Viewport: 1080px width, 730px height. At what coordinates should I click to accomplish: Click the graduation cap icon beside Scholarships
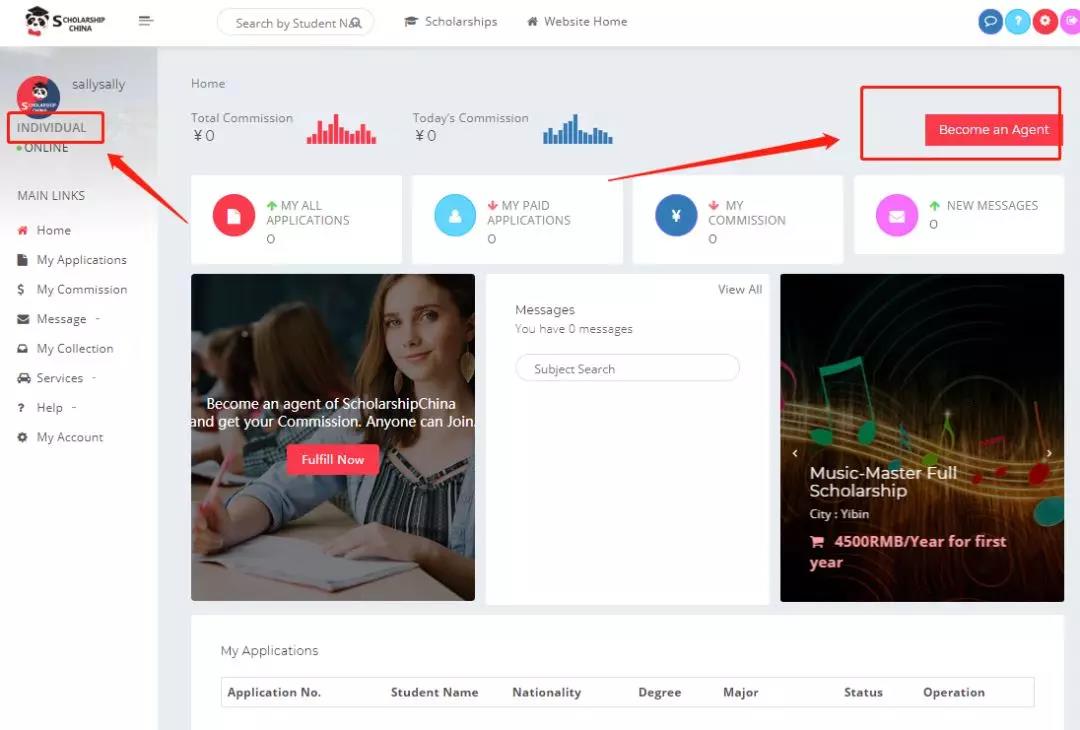click(x=411, y=22)
